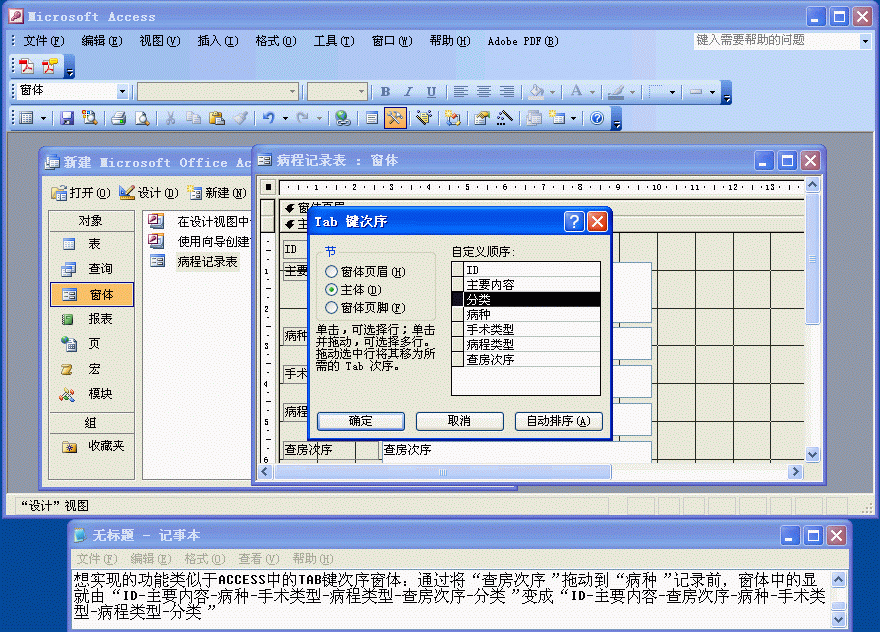The width and height of the screenshot is (880, 632).
Task: Click the 取消 button
Action: point(459,421)
